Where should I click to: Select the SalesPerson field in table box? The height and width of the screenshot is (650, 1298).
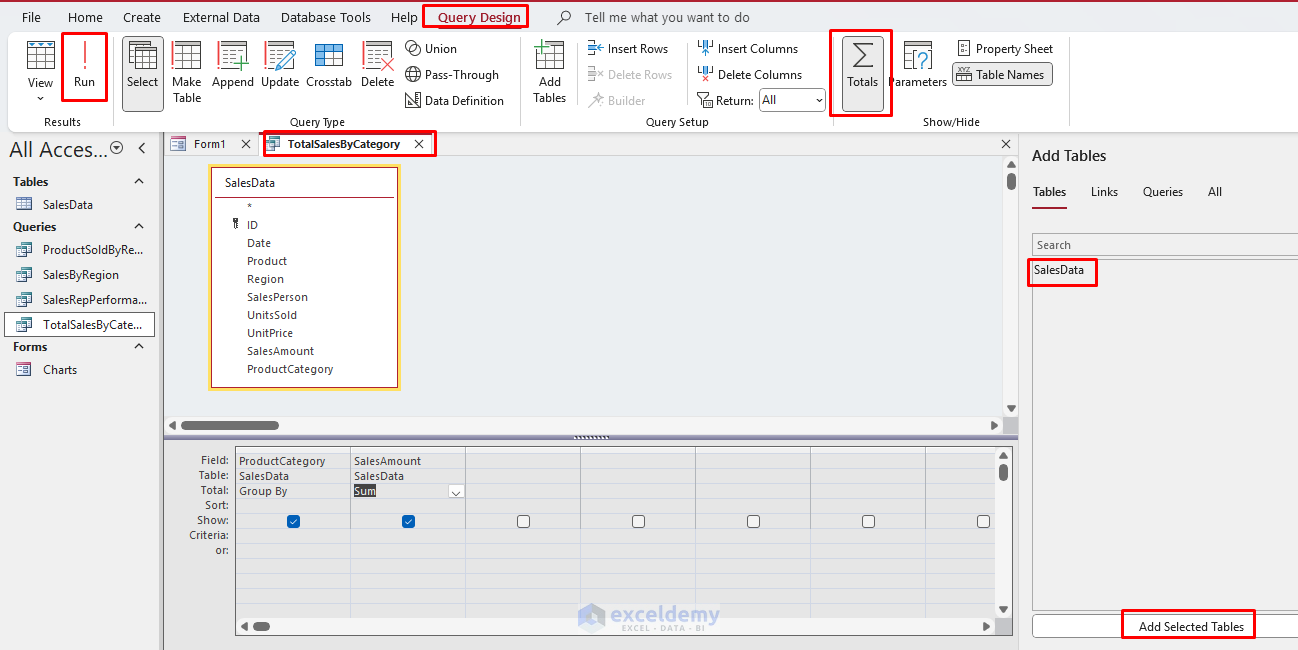[277, 297]
